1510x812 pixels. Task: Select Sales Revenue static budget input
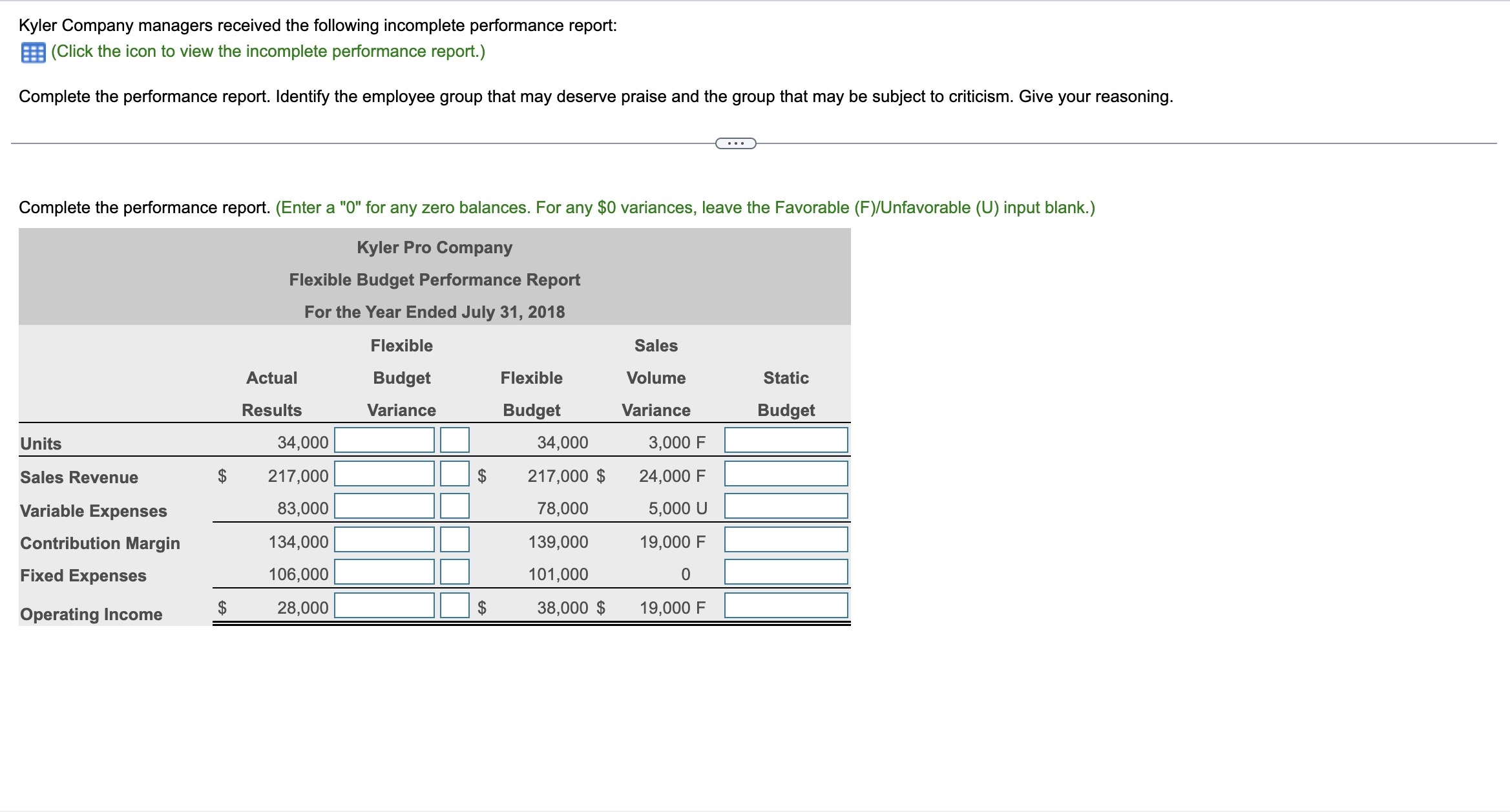click(x=786, y=474)
